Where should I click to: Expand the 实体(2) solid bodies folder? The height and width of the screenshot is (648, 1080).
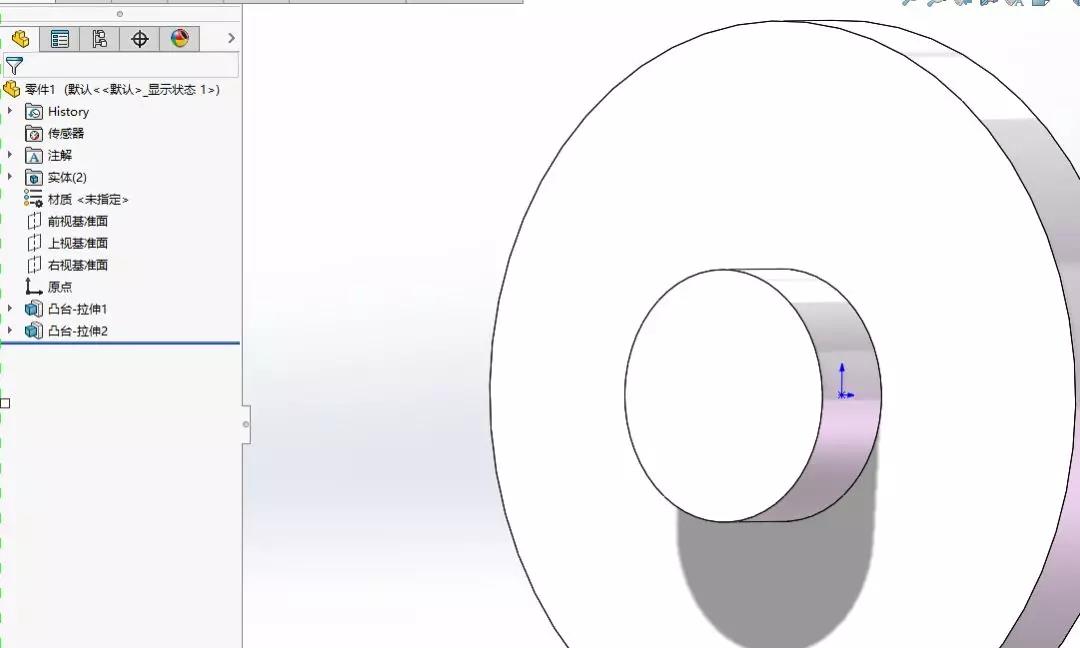pos(10,177)
